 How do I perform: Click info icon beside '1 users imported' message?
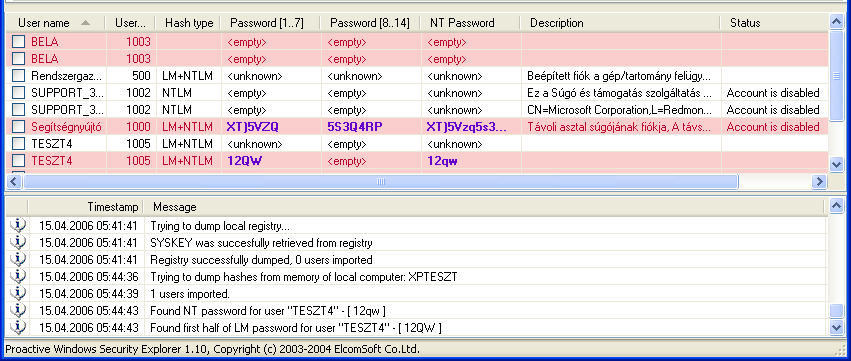[x=18, y=294]
